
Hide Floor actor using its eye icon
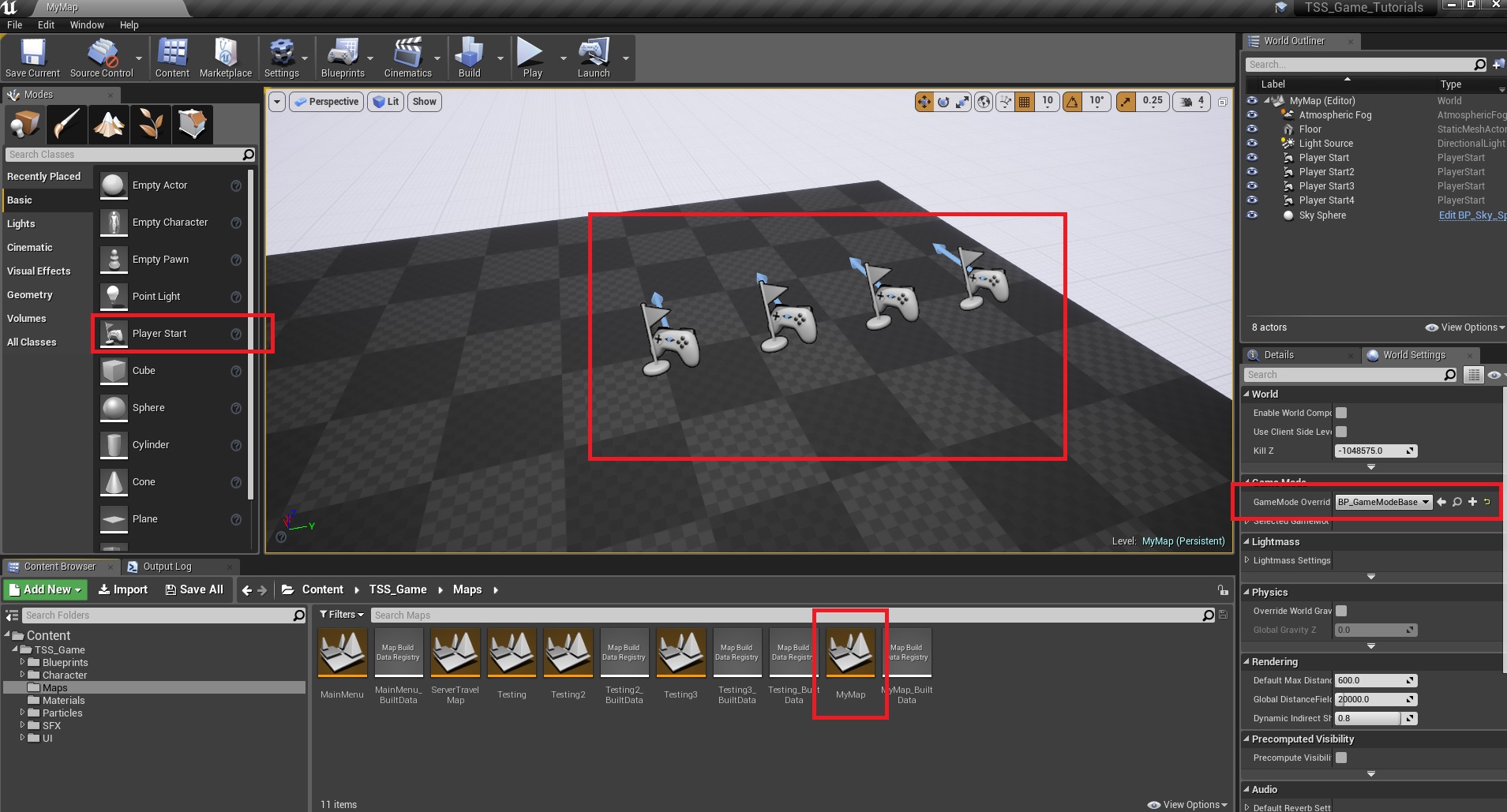[x=1252, y=129]
